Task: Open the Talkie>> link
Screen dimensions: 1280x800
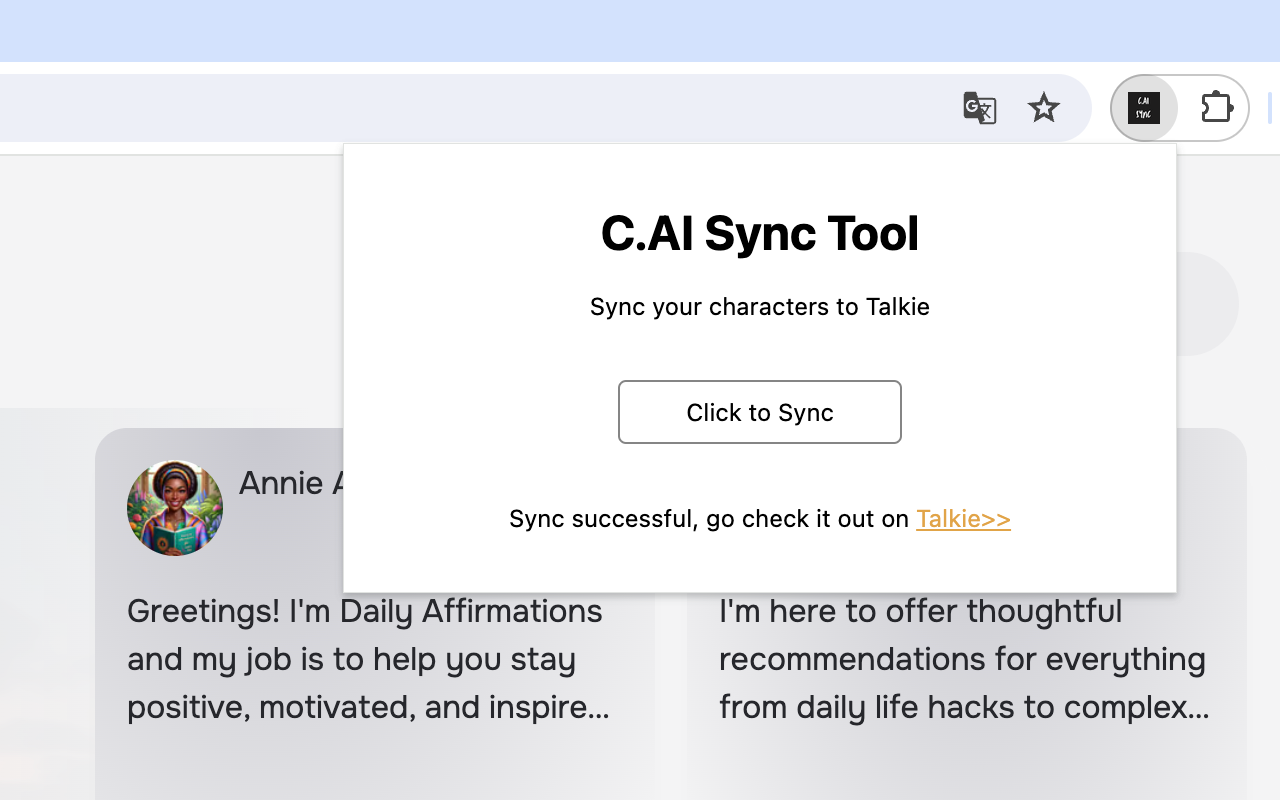Action: [x=963, y=519]
